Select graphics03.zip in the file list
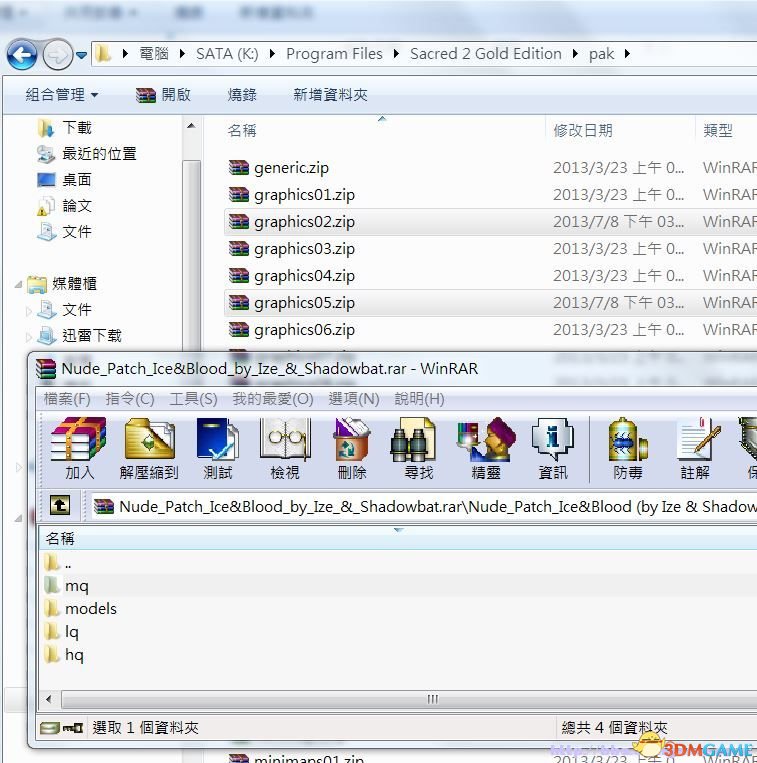 pos(304,248)
